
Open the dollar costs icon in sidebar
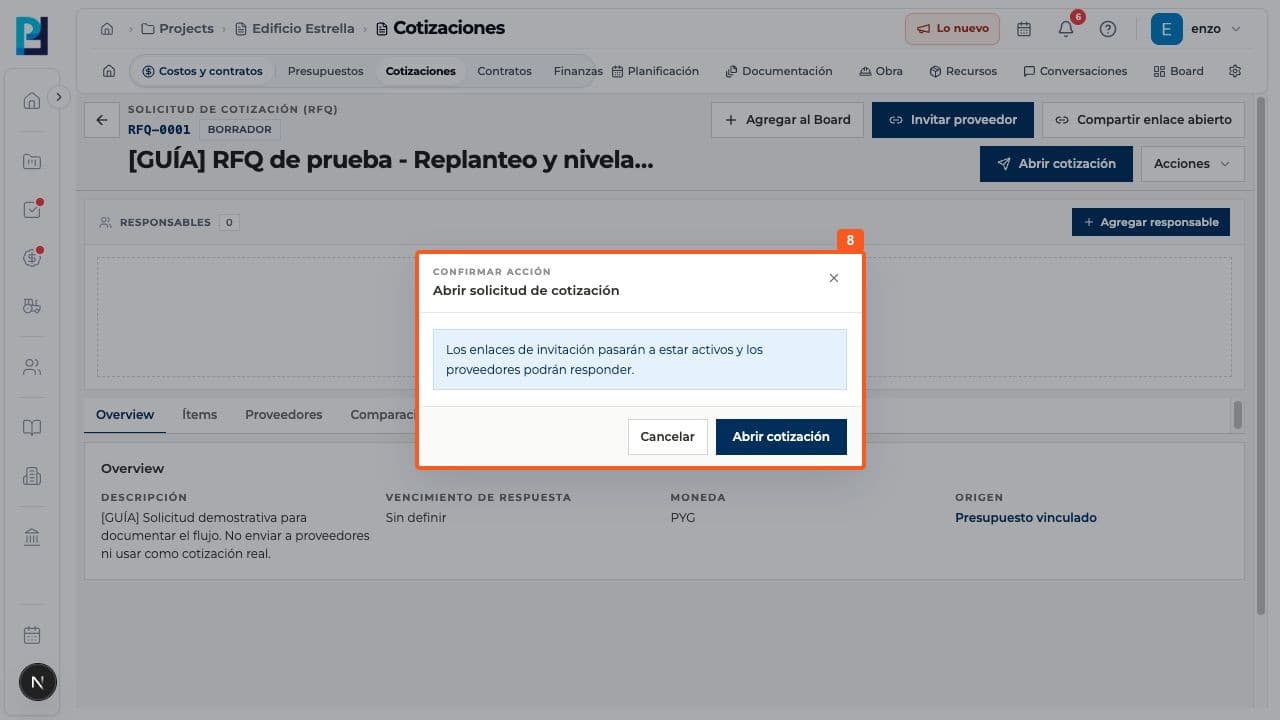(x=32, y=258)
